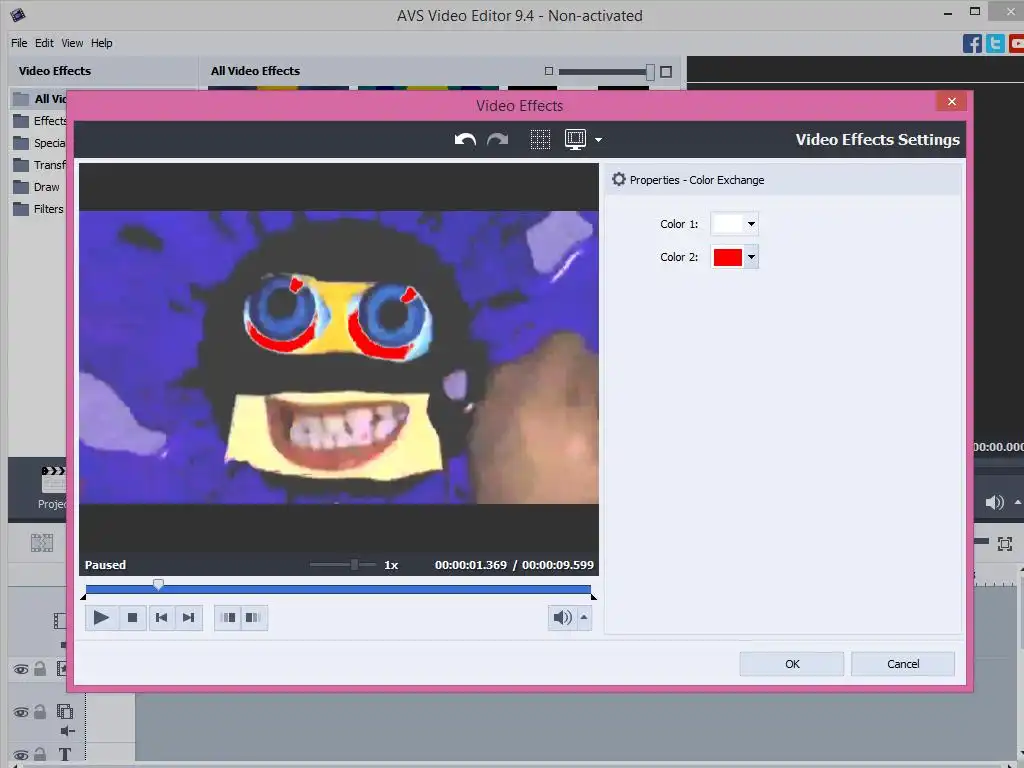Mute main window preview volume
Screen dimensions: 1024x768
pyautogui.click(x=994, y=502)
